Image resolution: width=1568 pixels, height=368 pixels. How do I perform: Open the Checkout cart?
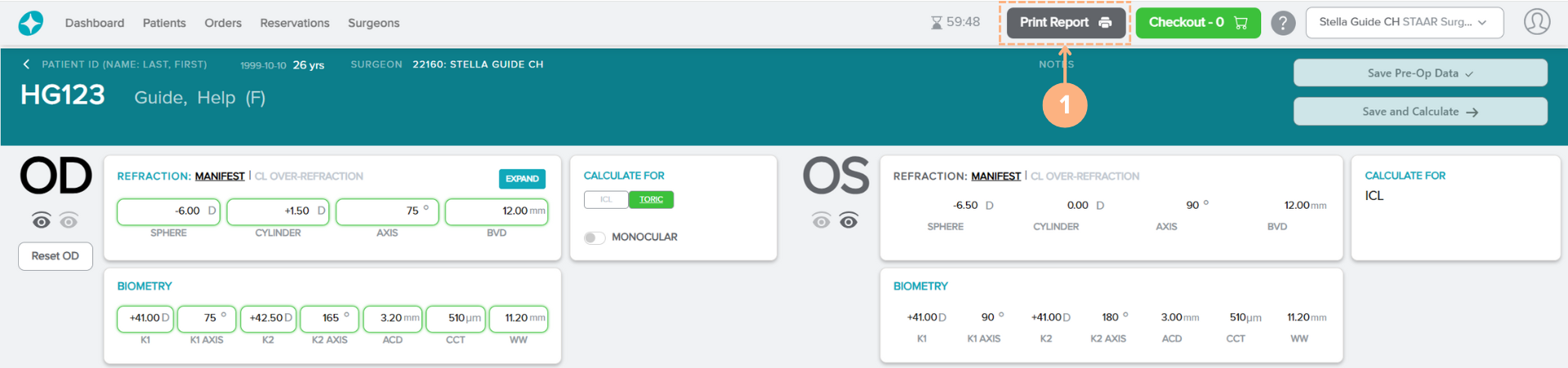(x=1197, y=23)
